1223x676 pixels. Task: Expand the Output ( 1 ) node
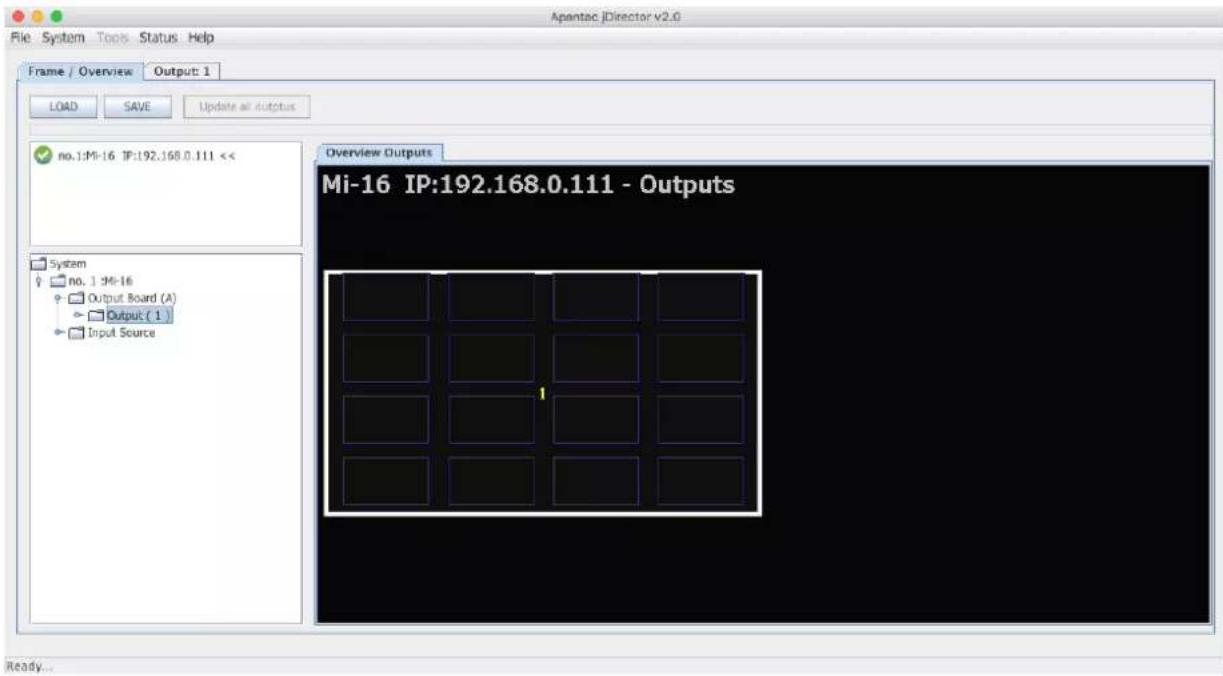click(78, 316)
